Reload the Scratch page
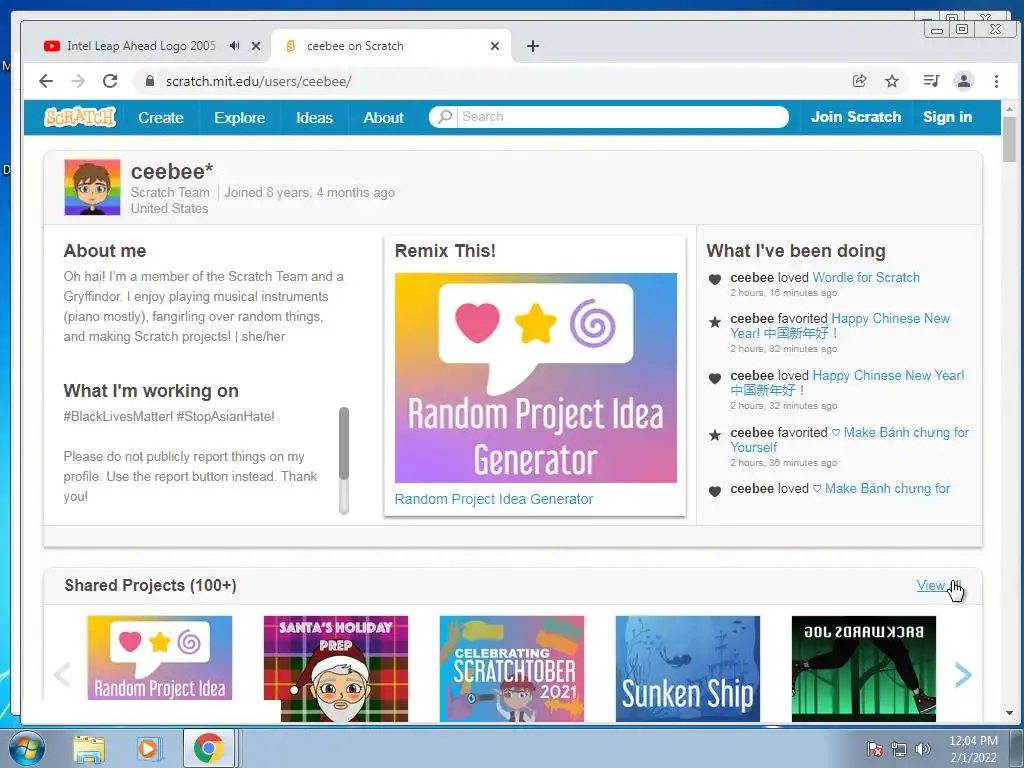This screenshot has height=768, width=1024. (x=110, y=81)
